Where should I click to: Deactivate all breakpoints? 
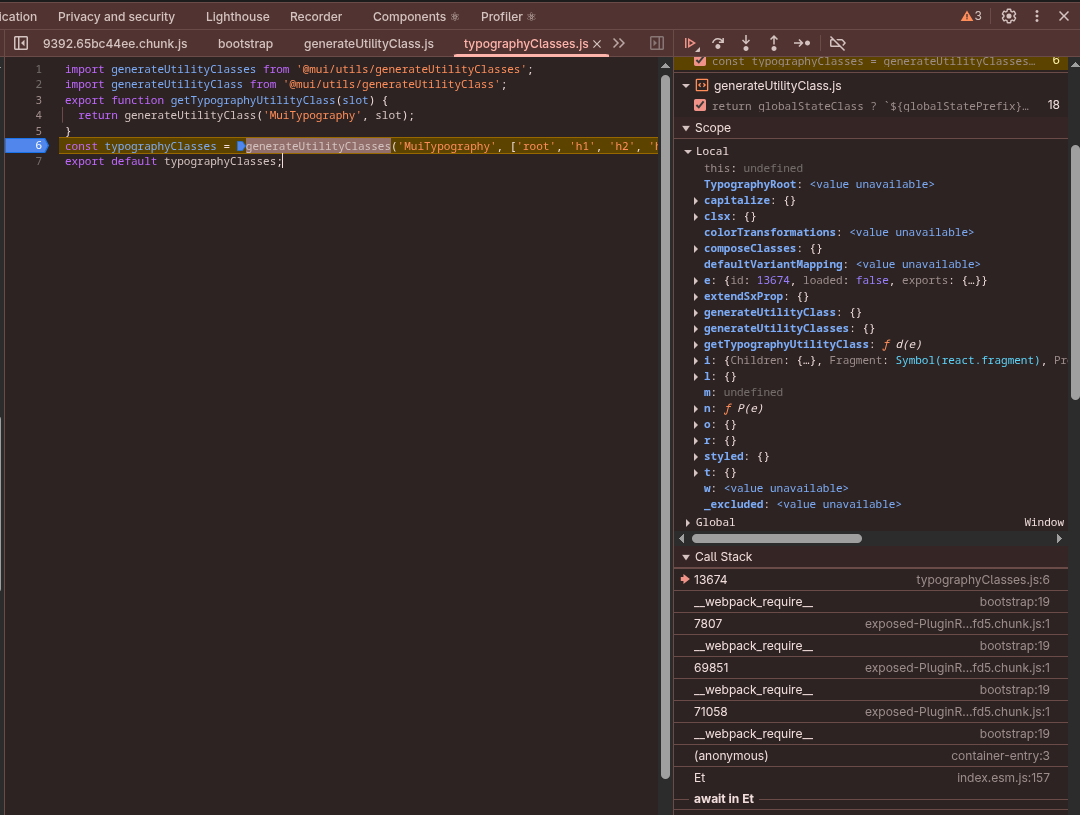click(838, 44)
